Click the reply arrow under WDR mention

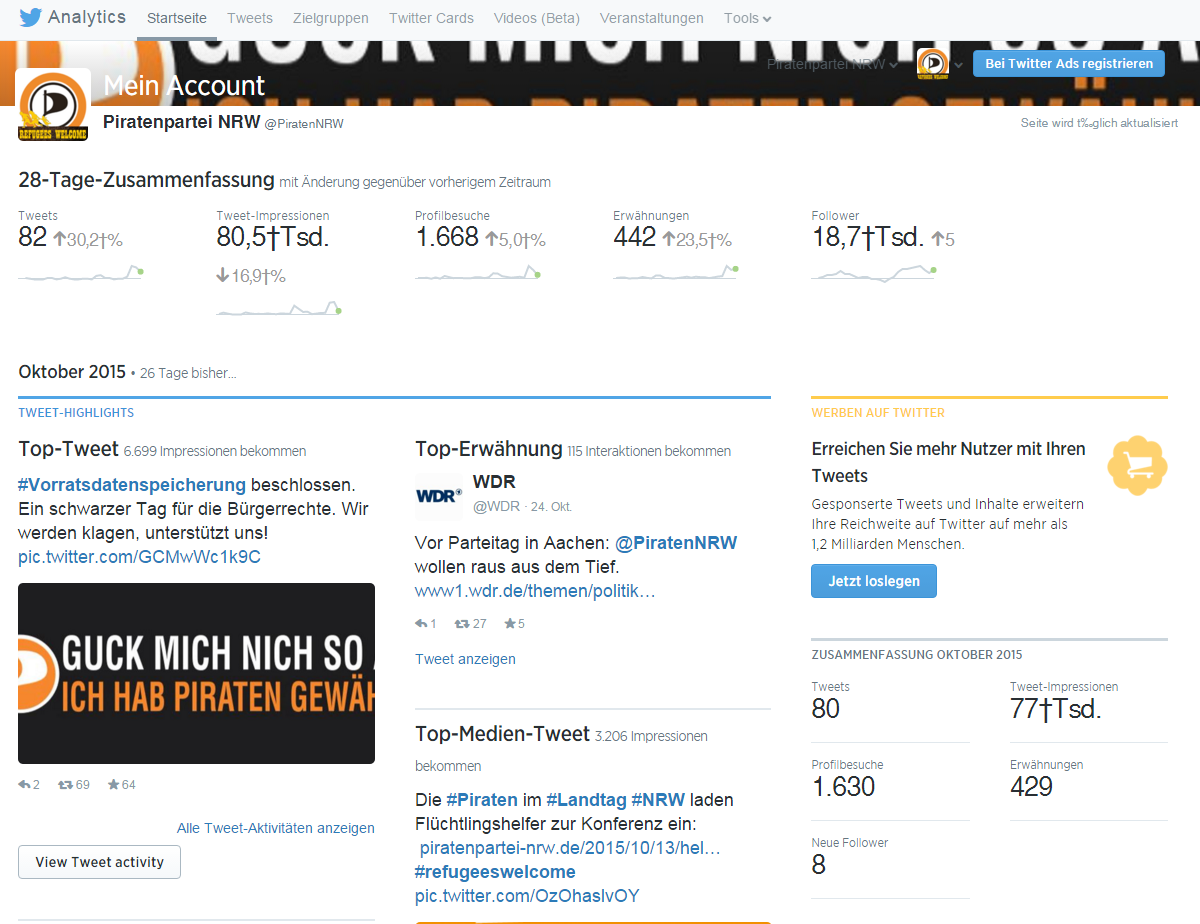[421, 624]
